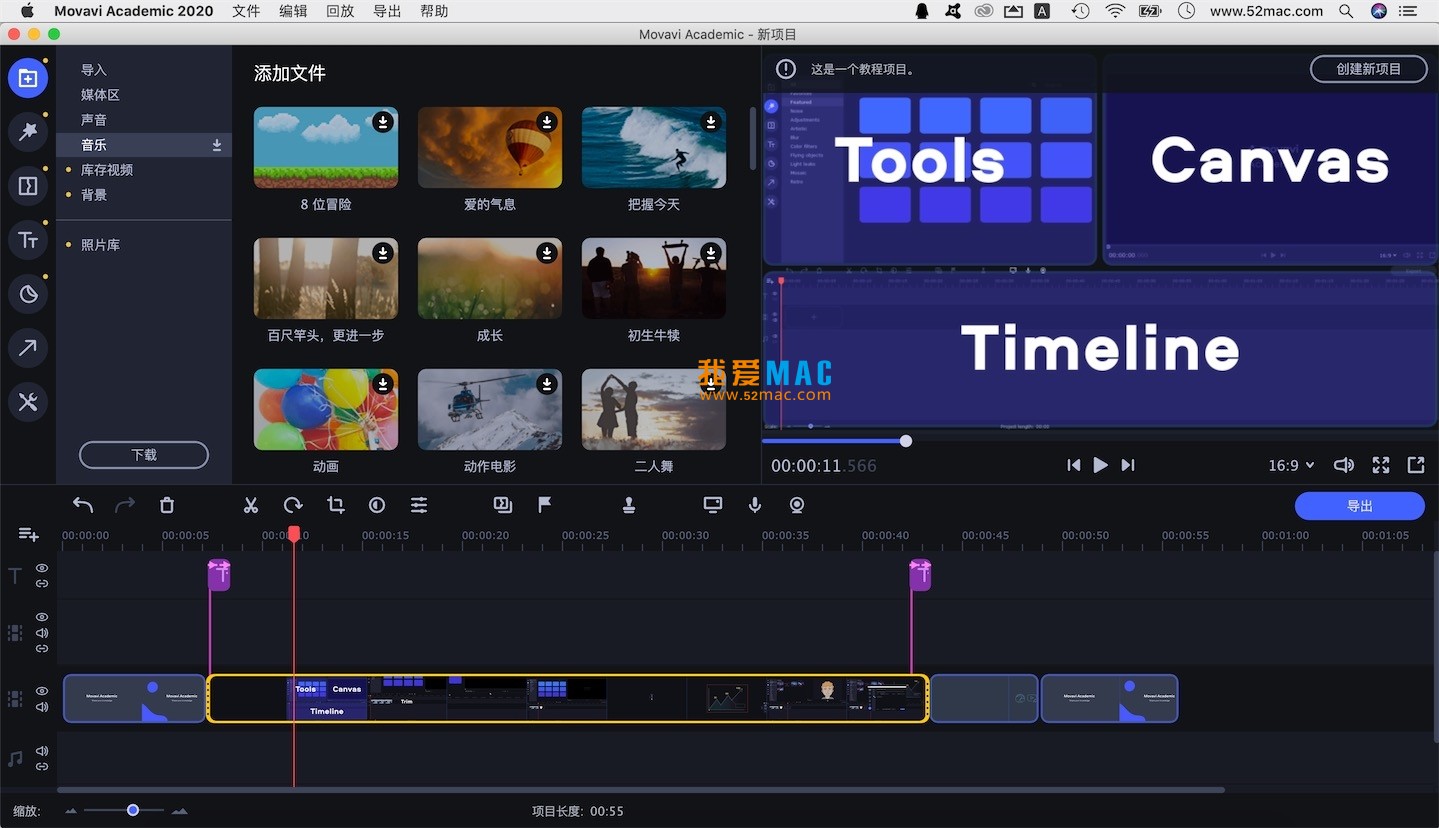Viewport: 1439px width, 828px height.
Task: Select the Crop tool
Action: click(x=336, y=506)
